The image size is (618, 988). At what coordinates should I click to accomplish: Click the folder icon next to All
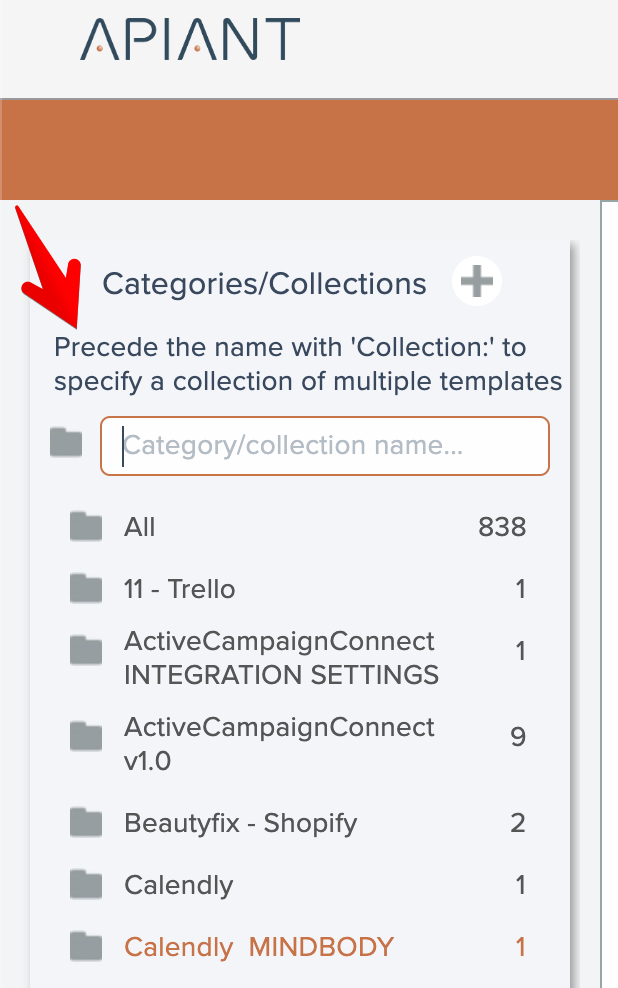click(x=87, y=527)
